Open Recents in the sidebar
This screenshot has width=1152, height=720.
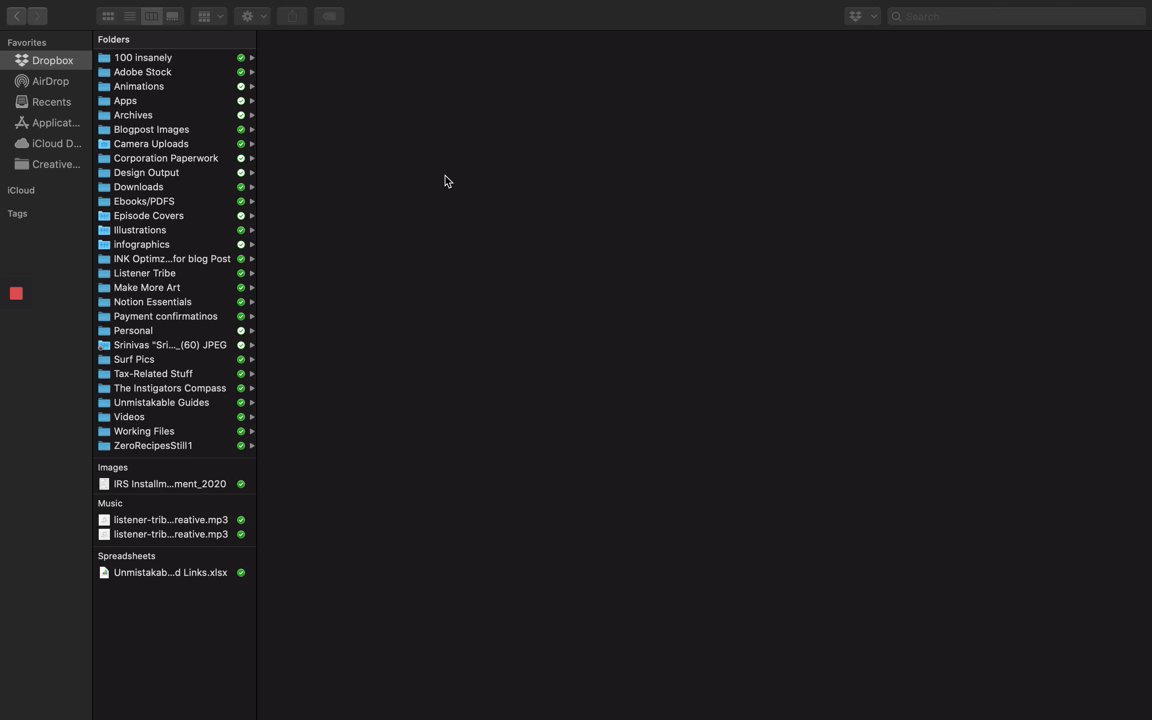46,102
